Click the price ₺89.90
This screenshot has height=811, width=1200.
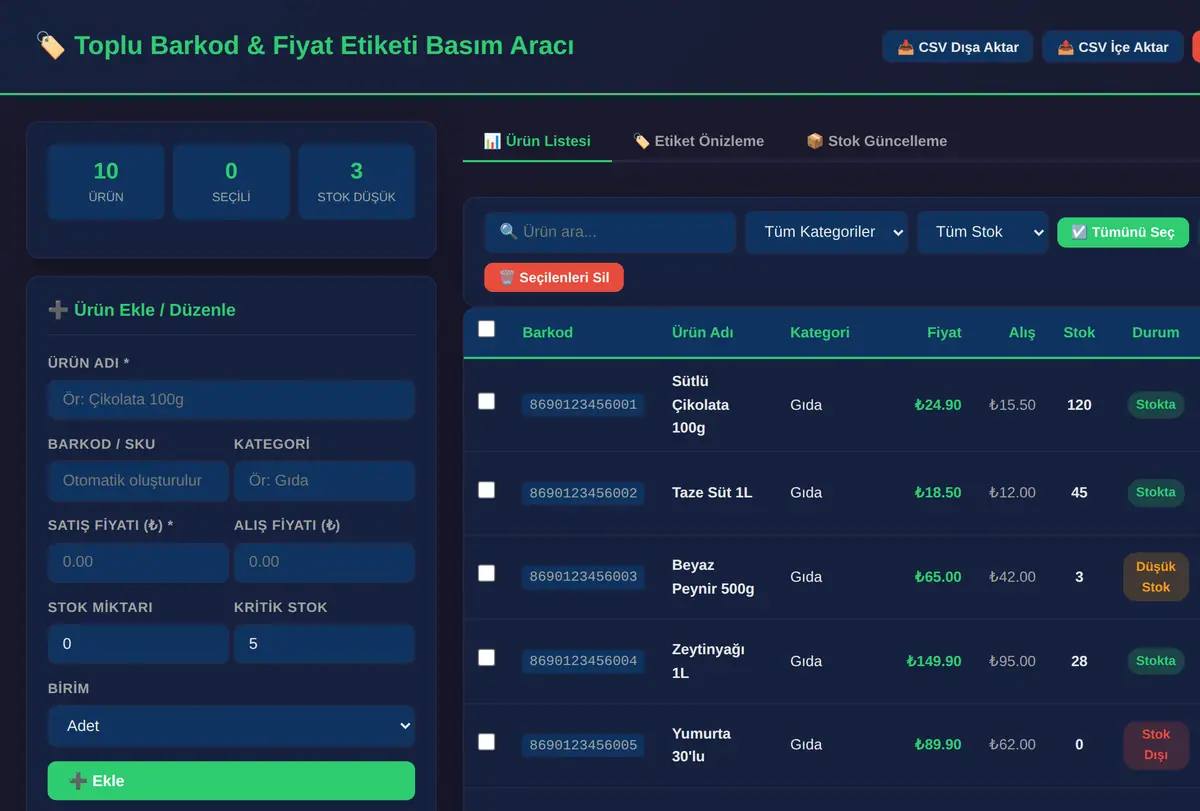click(x=938, y=745)
